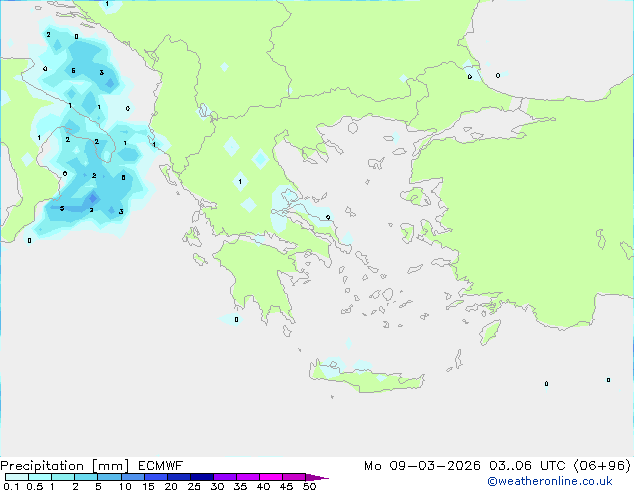Click the 'ECMWF' model label
The image size is (634, 490).
click(161, 466)
